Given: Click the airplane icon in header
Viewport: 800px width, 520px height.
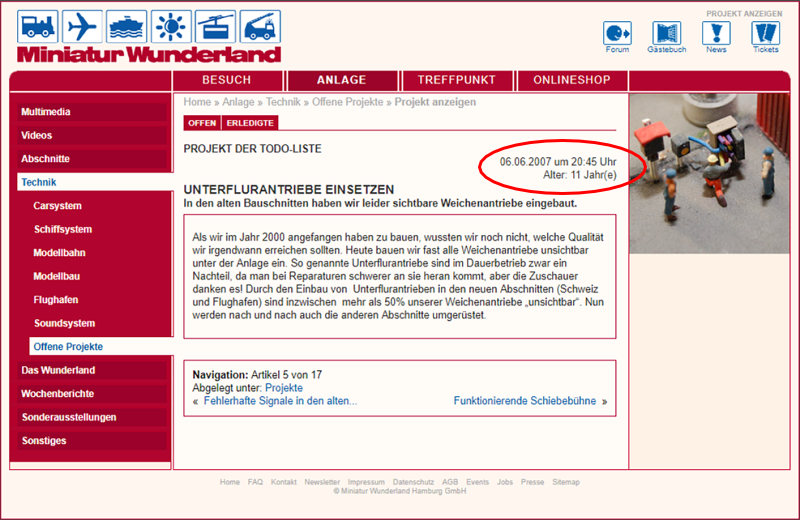Looking at the screenshot, I should 82,27.
